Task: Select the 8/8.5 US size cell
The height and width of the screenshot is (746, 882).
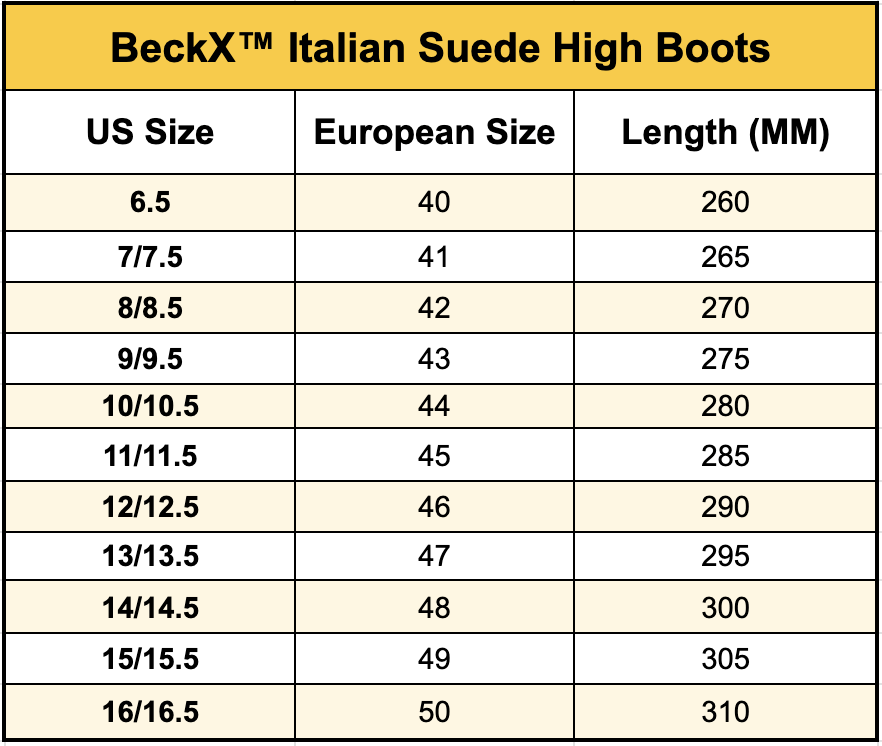Action: click(x=150, y=308)
